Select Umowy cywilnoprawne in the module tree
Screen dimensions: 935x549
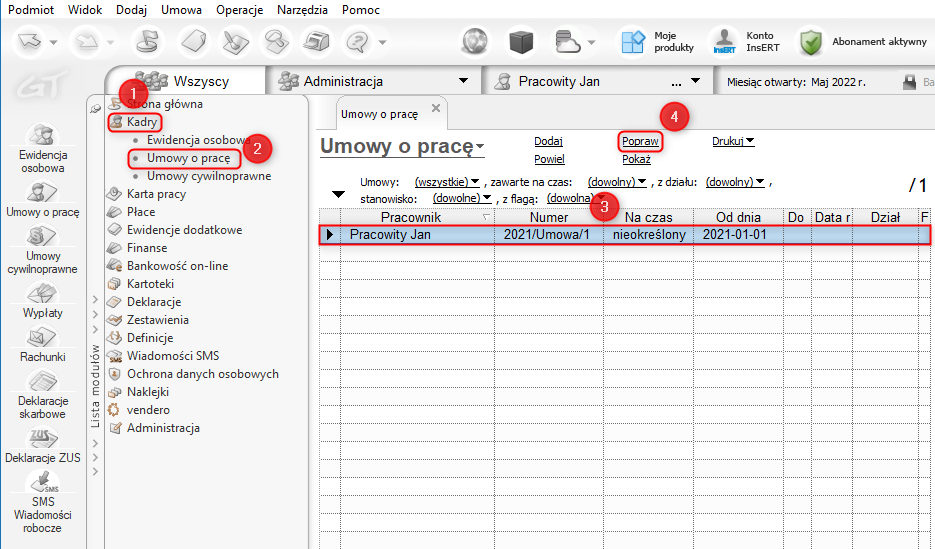click(x=209, y=176)
